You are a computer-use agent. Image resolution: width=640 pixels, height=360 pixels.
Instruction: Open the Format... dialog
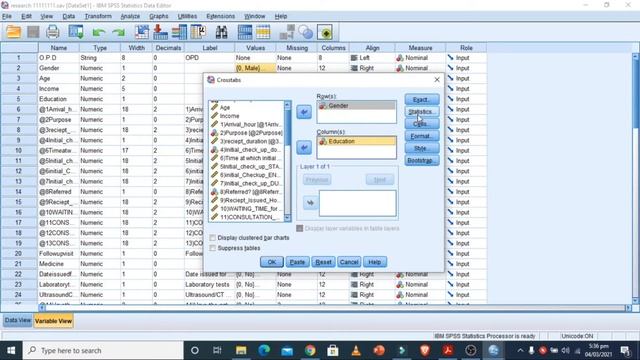pyautogui.click(x=422, y=136)
